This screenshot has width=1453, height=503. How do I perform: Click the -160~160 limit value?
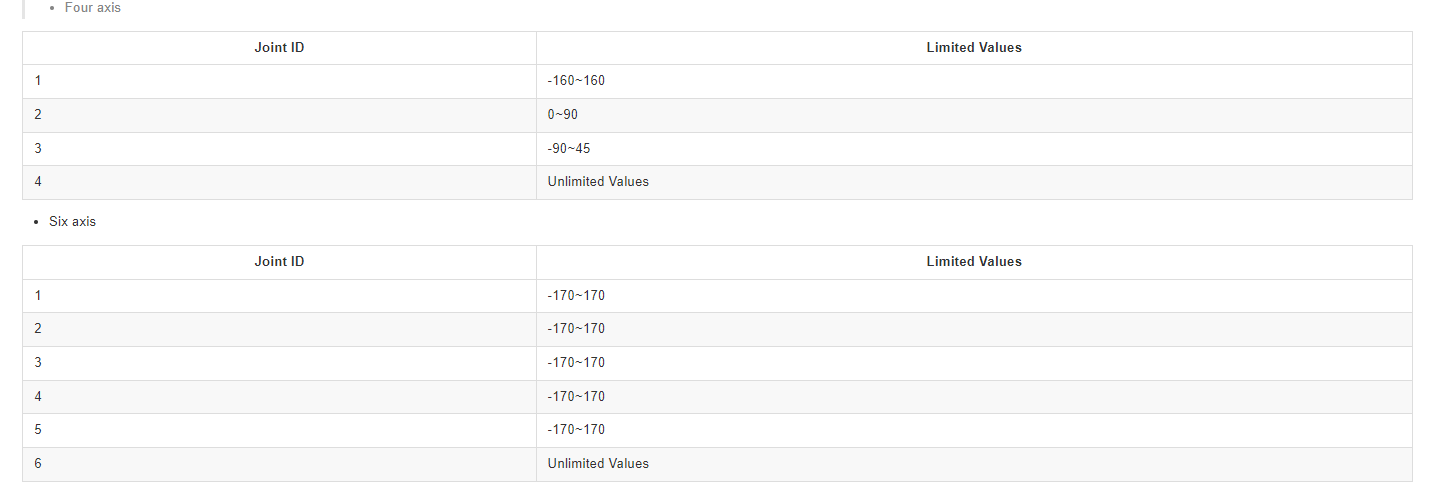[576, 81]
